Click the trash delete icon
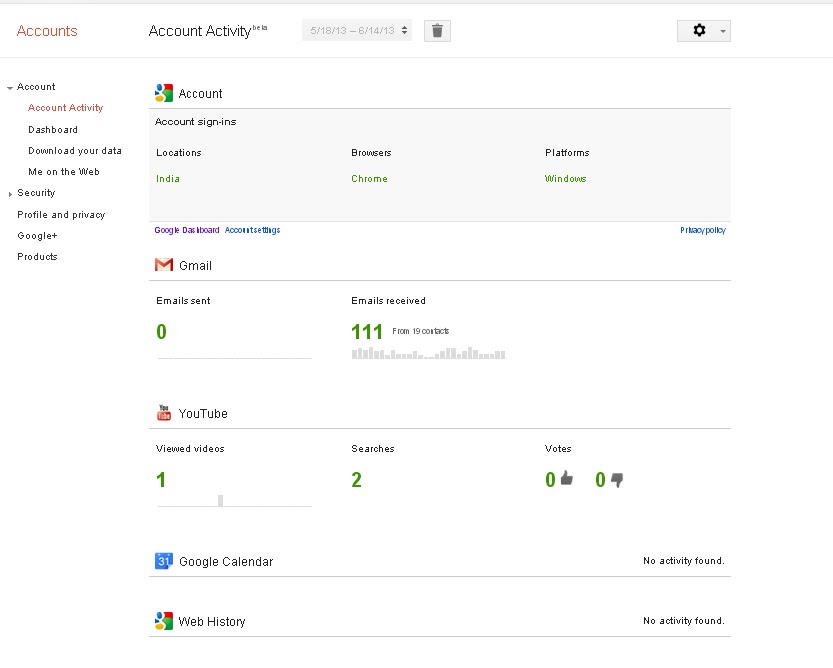 [437, 30]
